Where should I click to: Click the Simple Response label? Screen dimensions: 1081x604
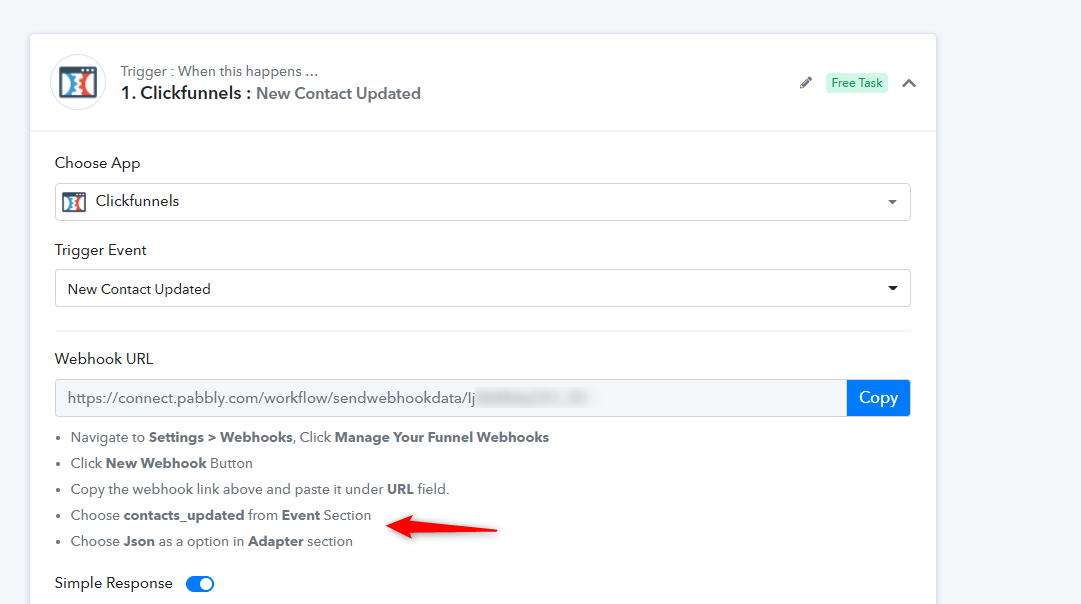(x=114, y=583)
